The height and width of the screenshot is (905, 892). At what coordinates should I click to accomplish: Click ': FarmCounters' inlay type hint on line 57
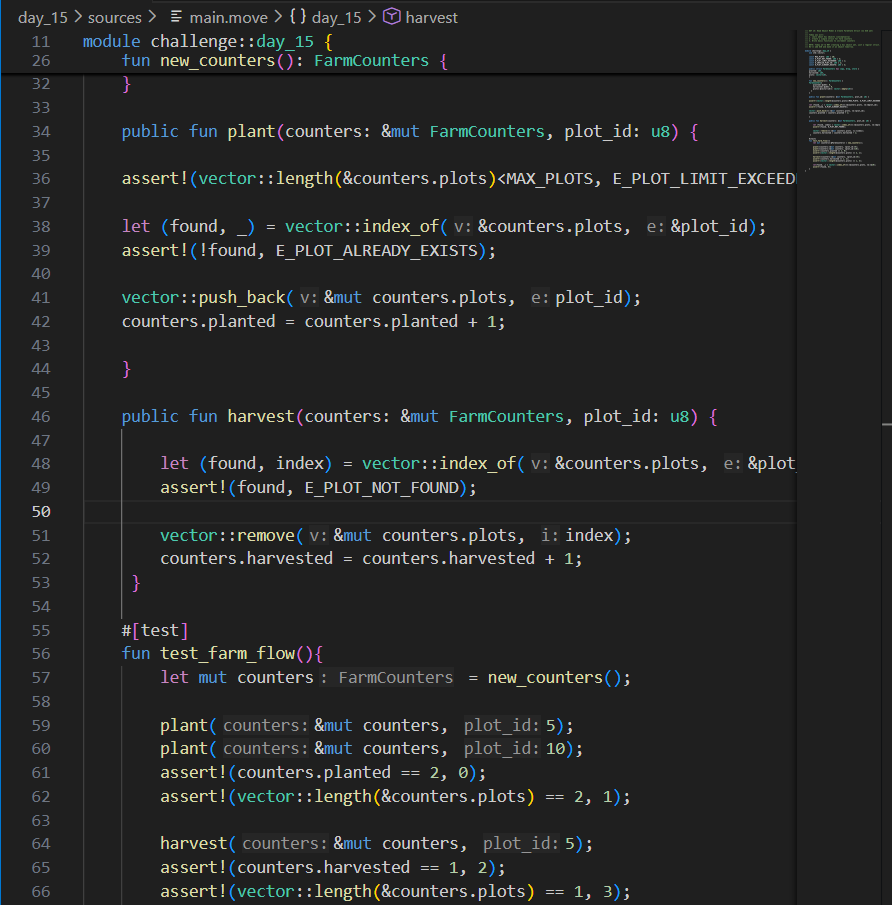(x=387, y=678)
